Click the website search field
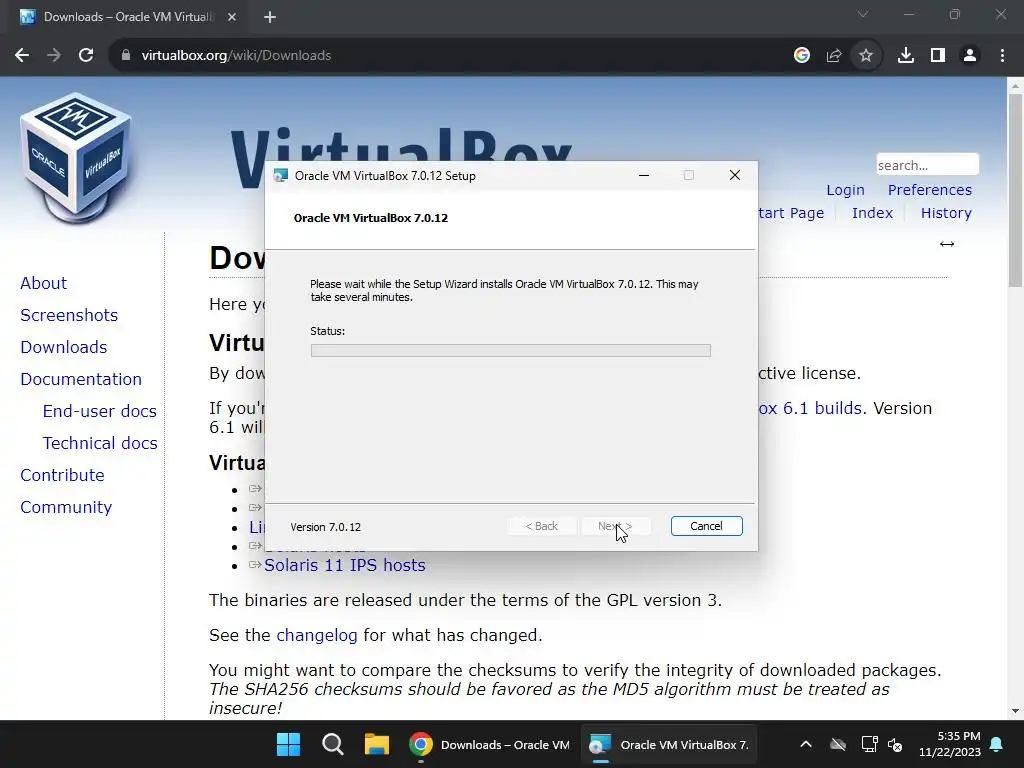The height and width of the screenshot is (768, 1024). click(x=927, y=165)
